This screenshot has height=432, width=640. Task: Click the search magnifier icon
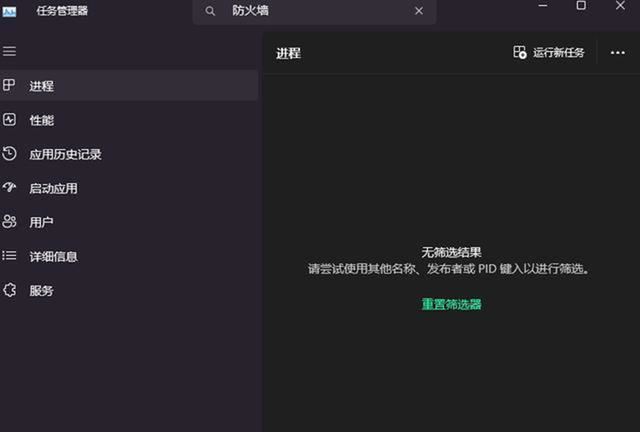(x=210, y=11)
